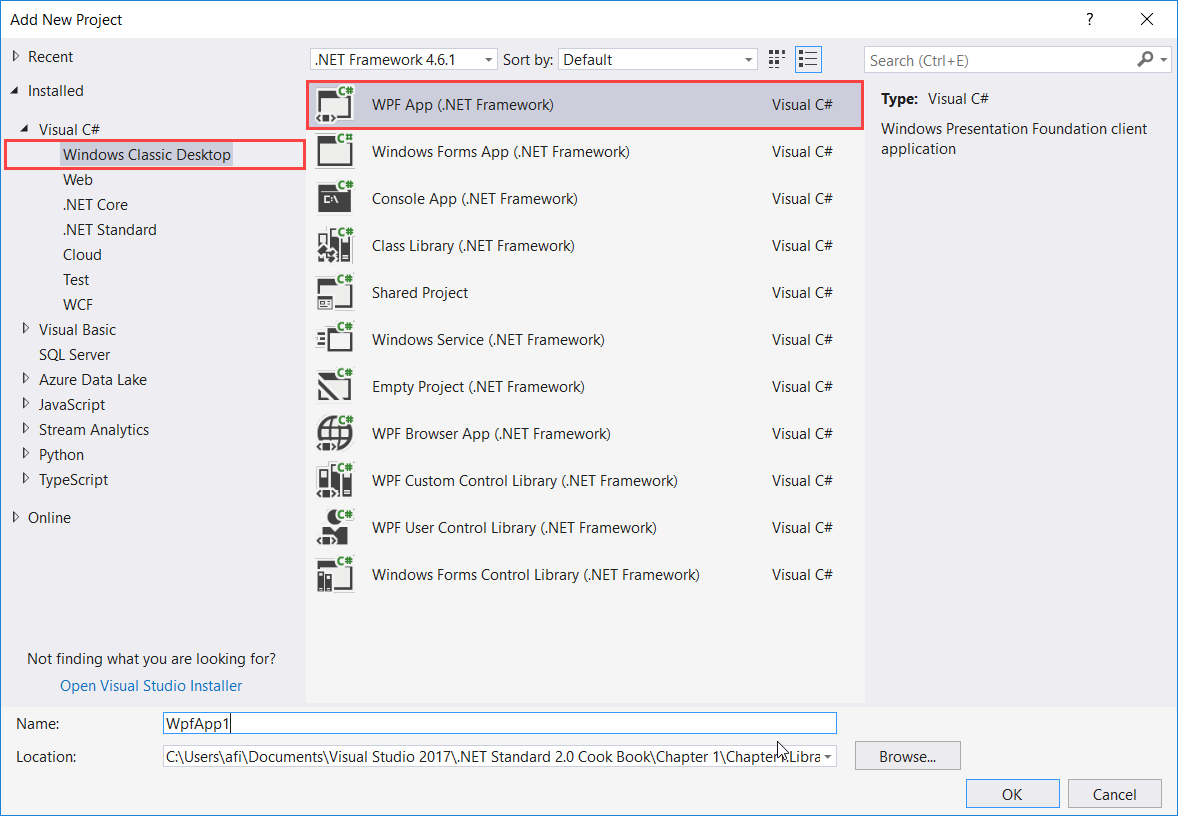Image resolution: width=1178 pixels, height=816 pixels.
Task: Select WPF App (.NET Framework) template name
Action: tap(463, 104)
